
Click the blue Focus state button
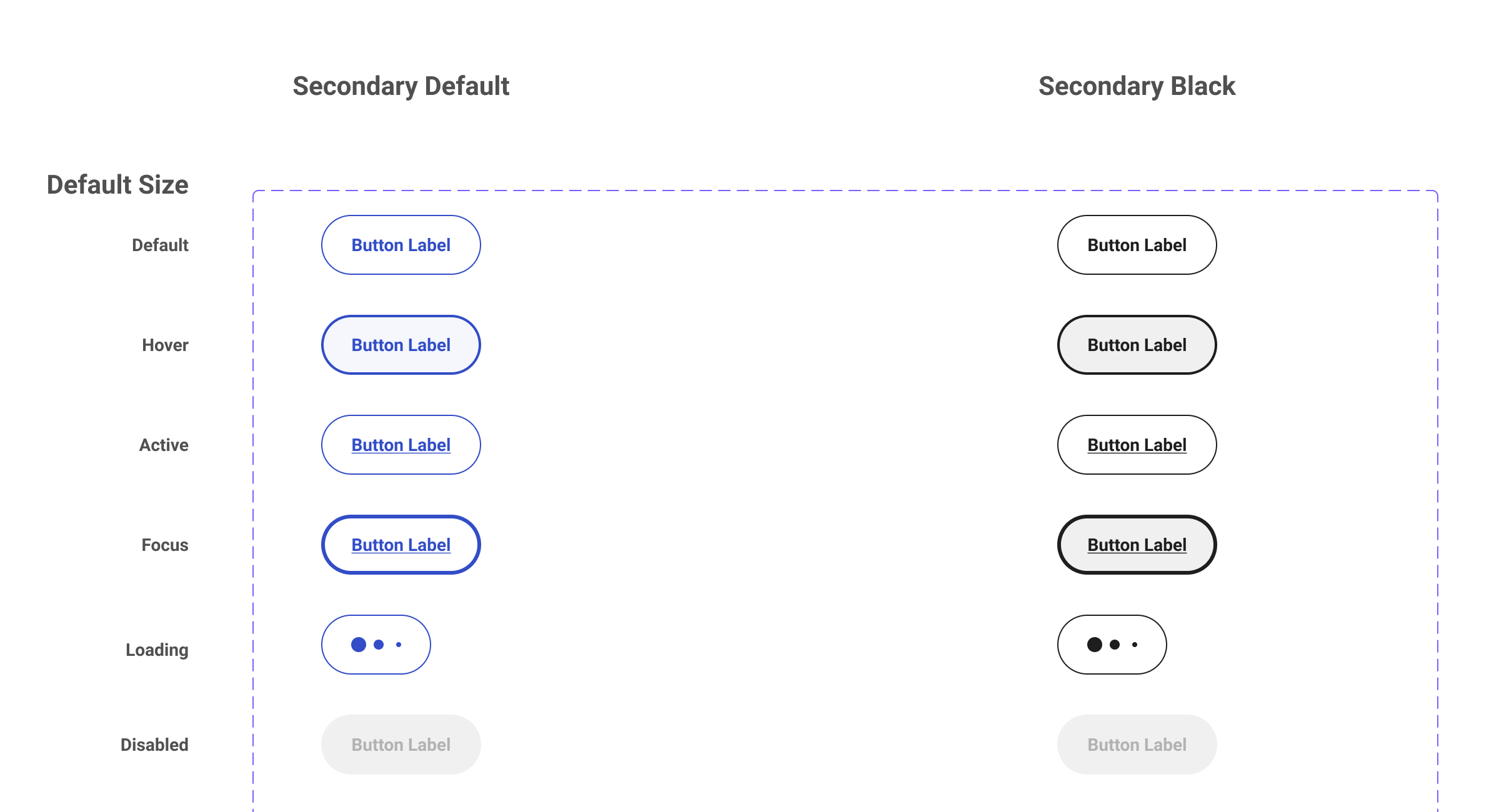pyautogui.click(x=401, y=545)
